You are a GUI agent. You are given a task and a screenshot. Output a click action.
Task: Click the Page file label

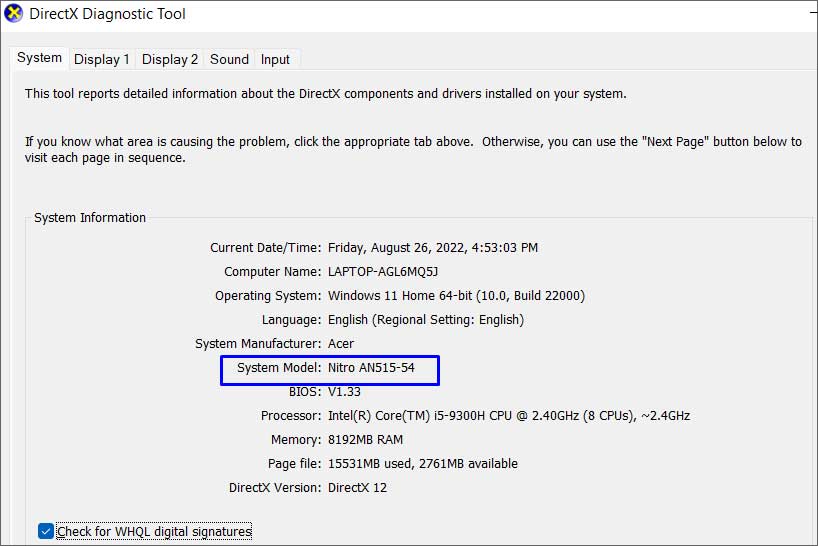(295, 464)
